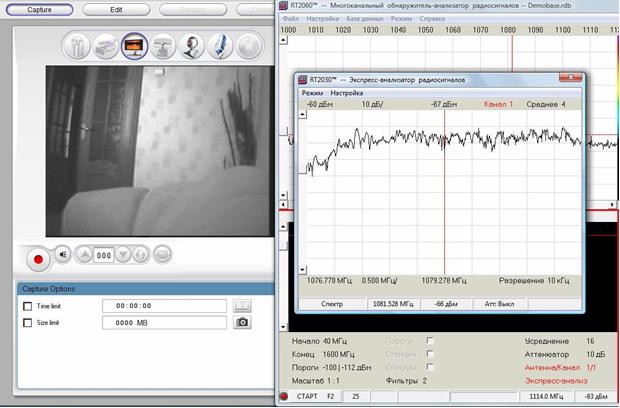Select the monitor screen capture source icon
Screen dimensions: 620x408
(134, 46)
